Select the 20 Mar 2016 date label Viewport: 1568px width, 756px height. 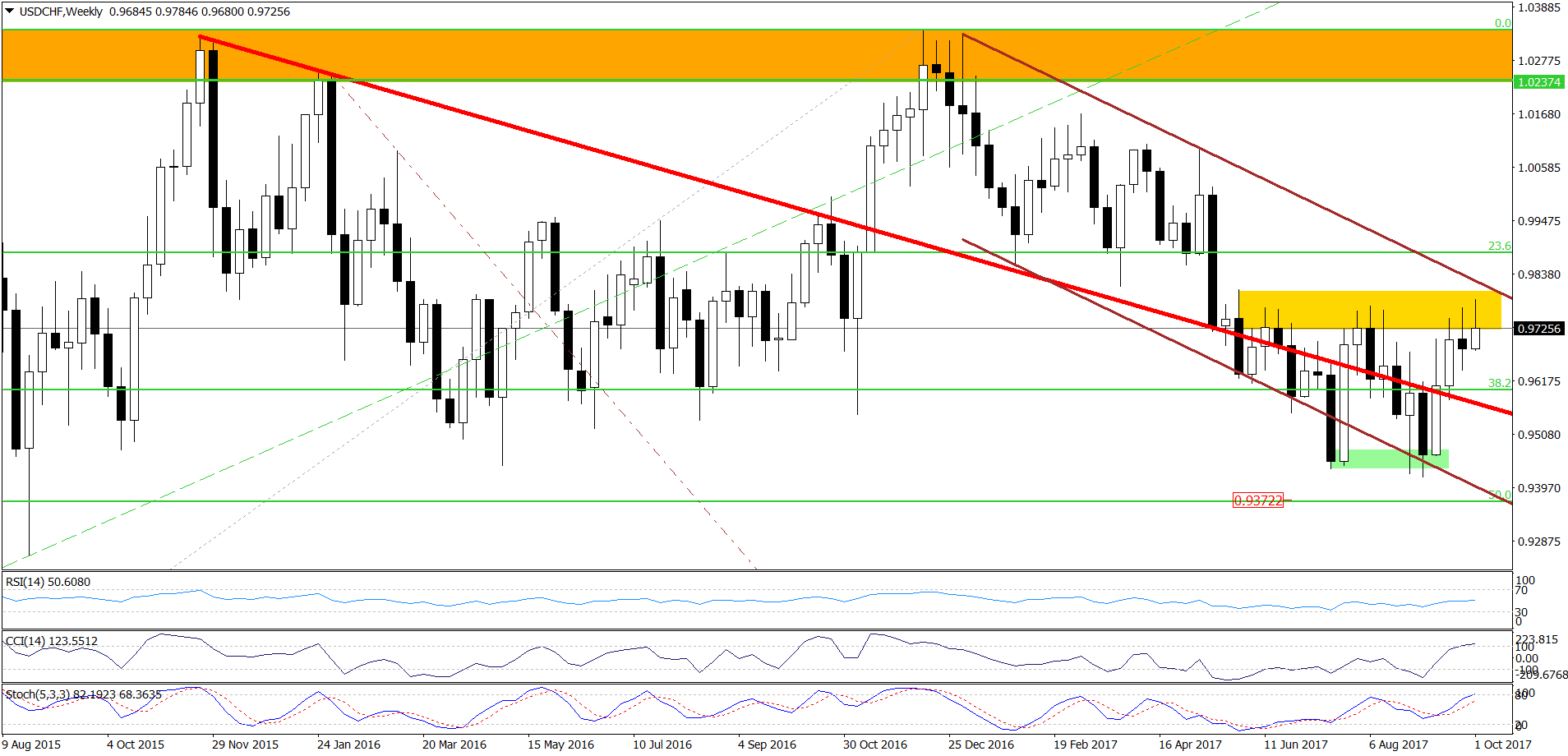pyautogui.click(x=454, y=744)
